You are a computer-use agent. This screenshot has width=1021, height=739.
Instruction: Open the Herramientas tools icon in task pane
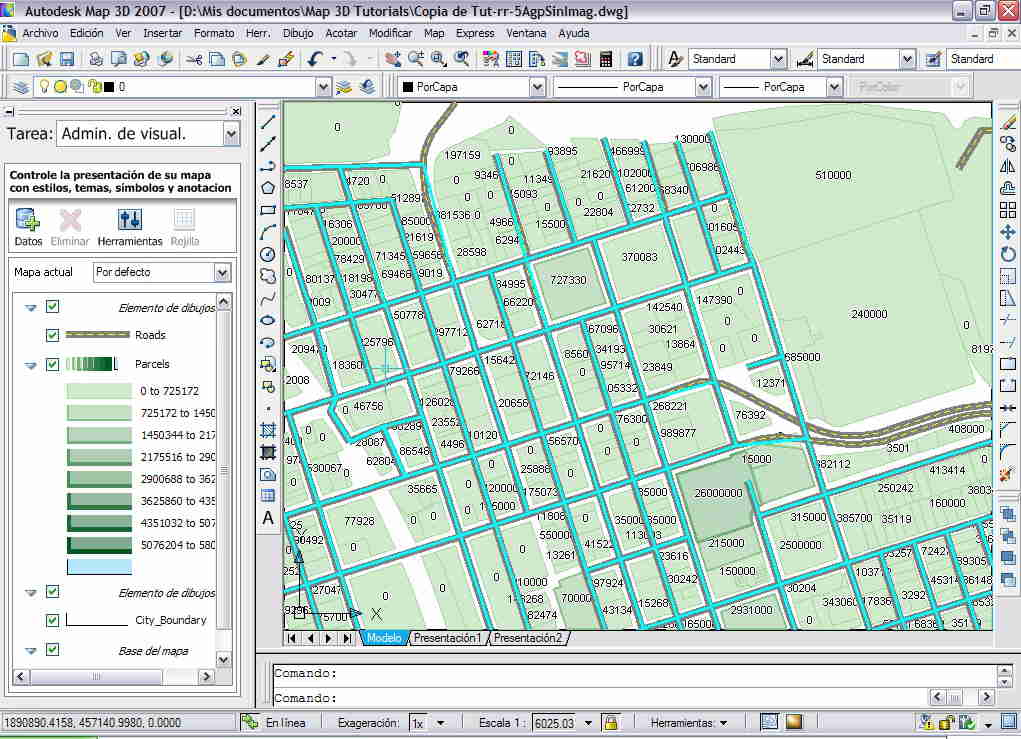(x=129, y=220)
